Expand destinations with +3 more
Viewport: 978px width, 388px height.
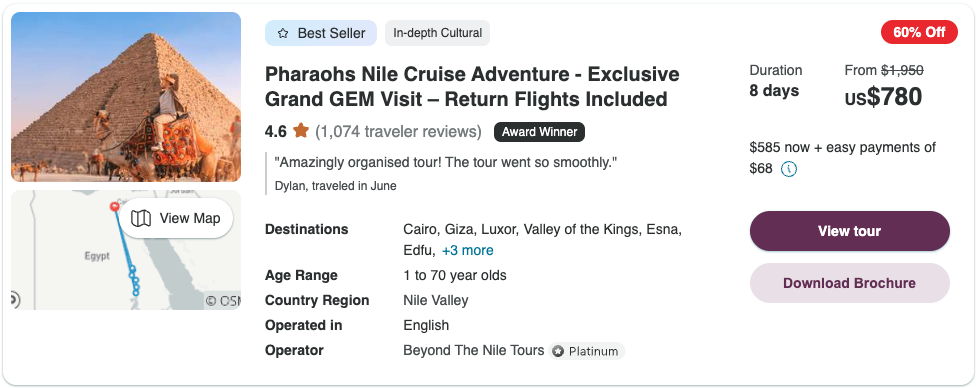[x=468, y=251]
